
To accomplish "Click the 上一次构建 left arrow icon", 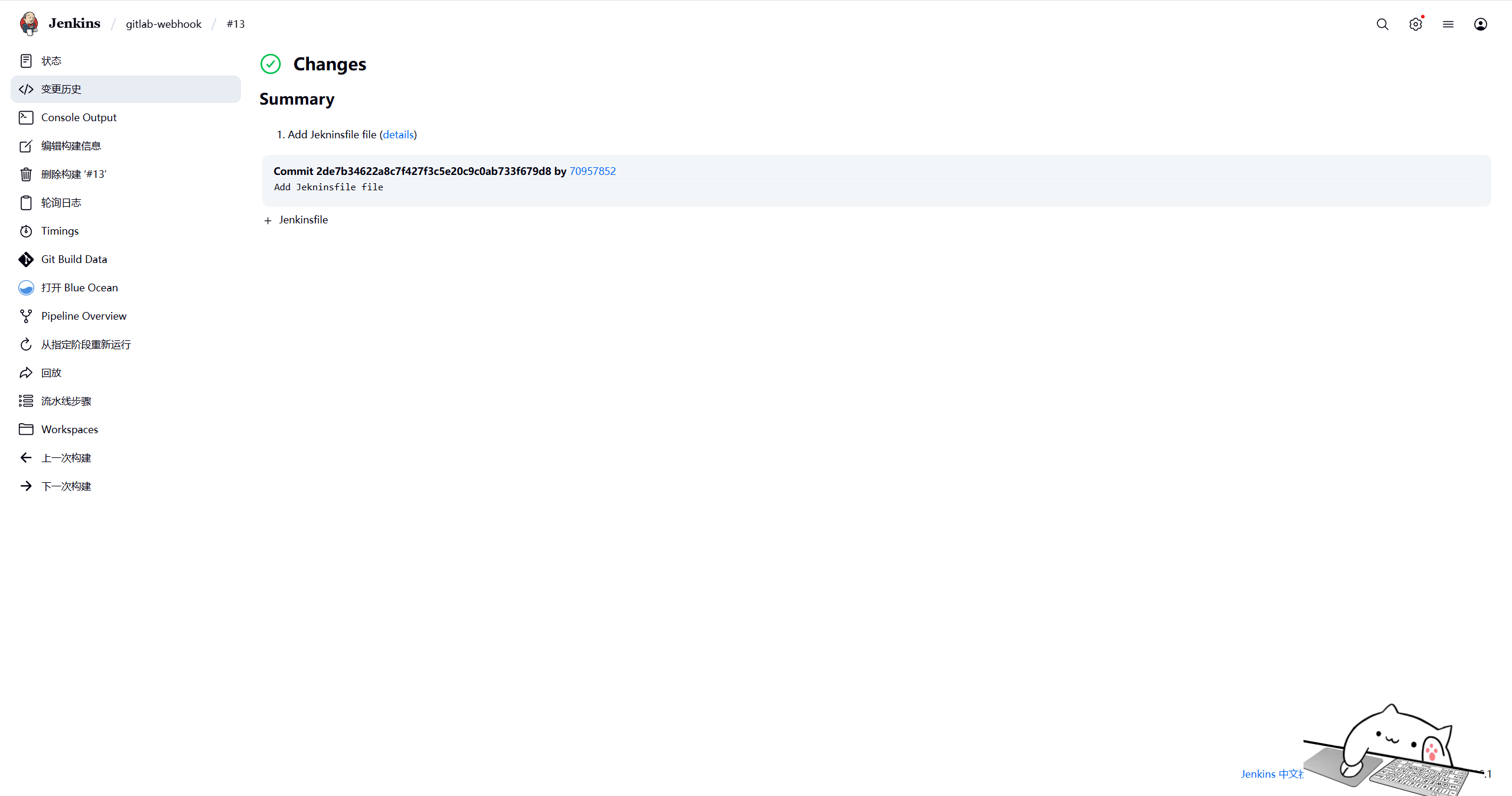I will [26, 458].
